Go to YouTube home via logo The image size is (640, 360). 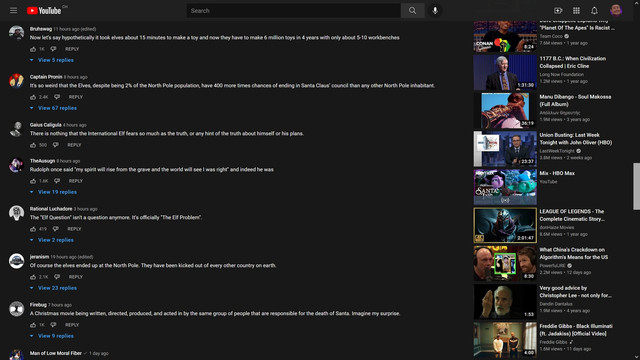tap(44, 11)
